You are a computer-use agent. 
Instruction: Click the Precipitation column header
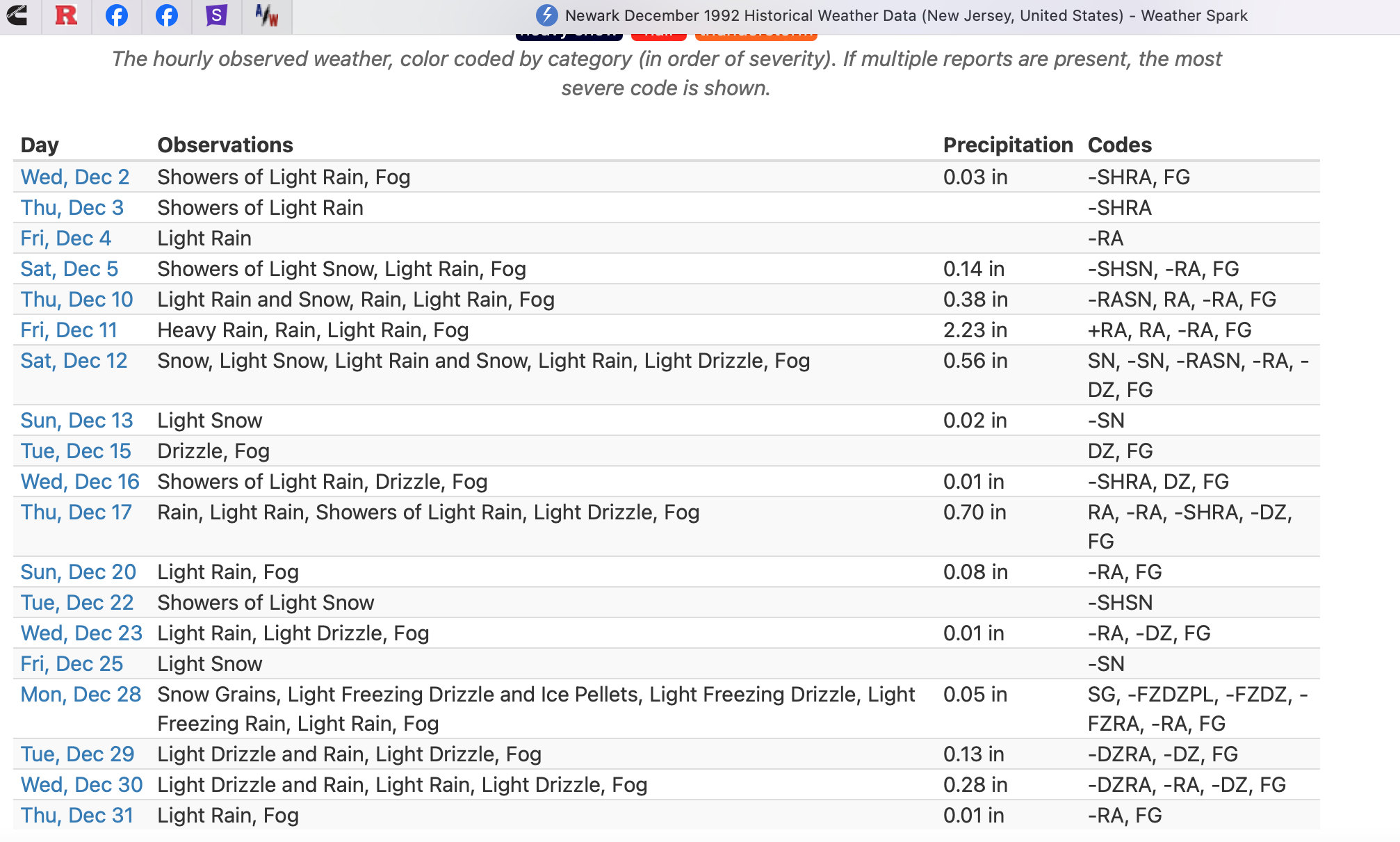(1007, 145)
